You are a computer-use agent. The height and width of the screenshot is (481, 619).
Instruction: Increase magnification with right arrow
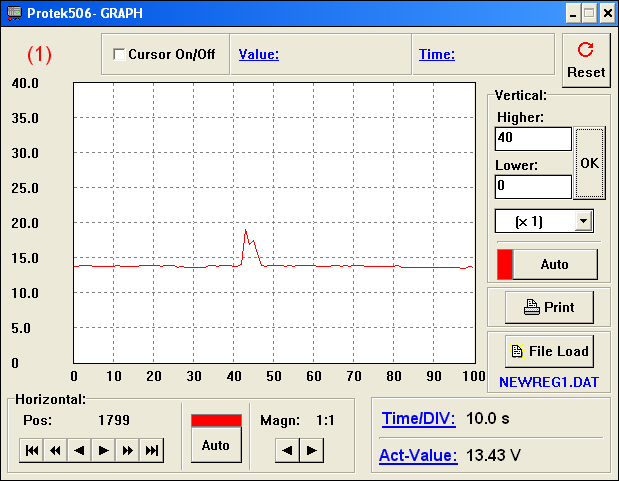(x=312, y=451)
